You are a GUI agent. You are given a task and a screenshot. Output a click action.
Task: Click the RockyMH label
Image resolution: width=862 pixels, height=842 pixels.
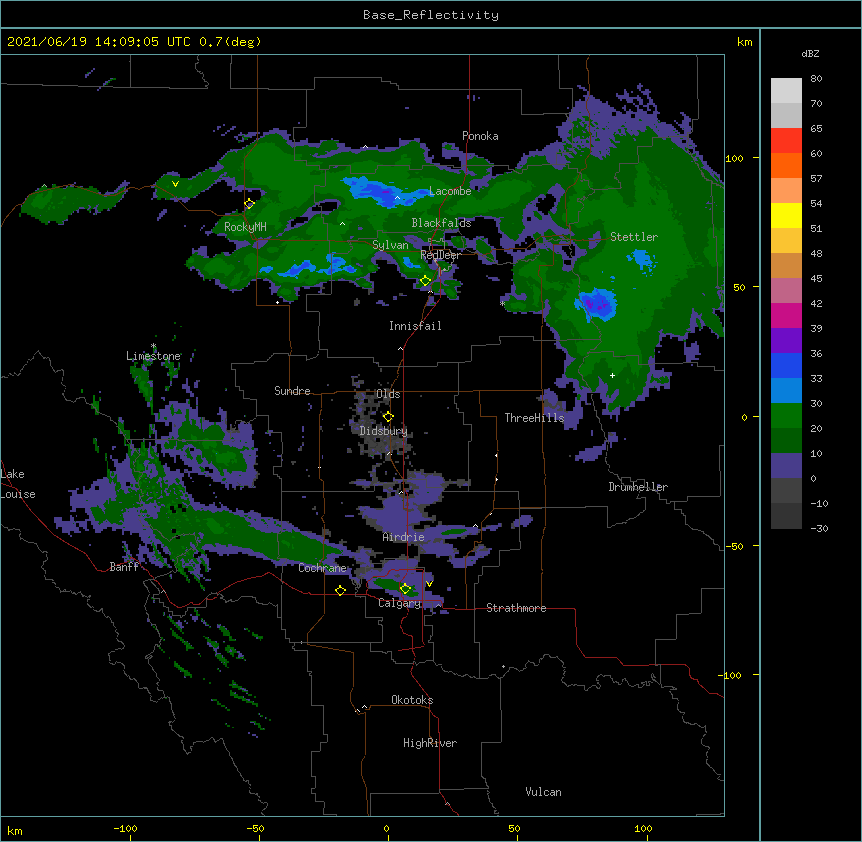(245, 227)
